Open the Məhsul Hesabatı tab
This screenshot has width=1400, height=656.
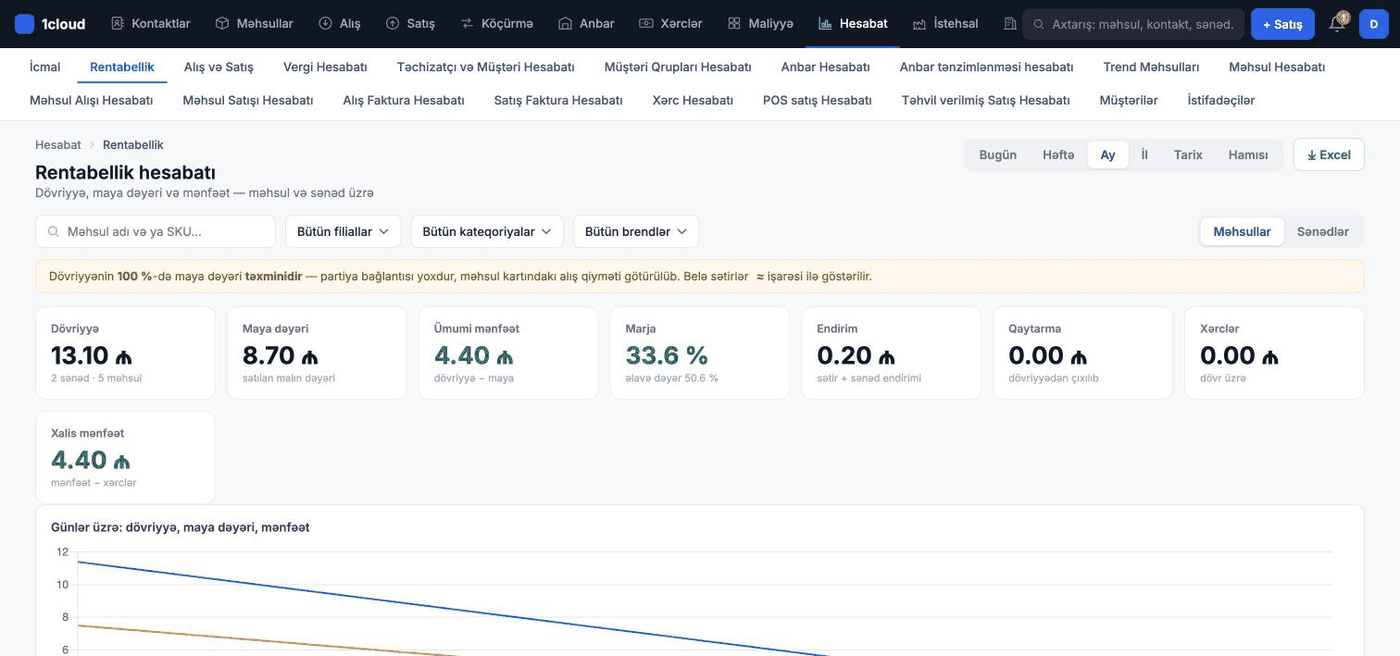[x=1277, y=67]
